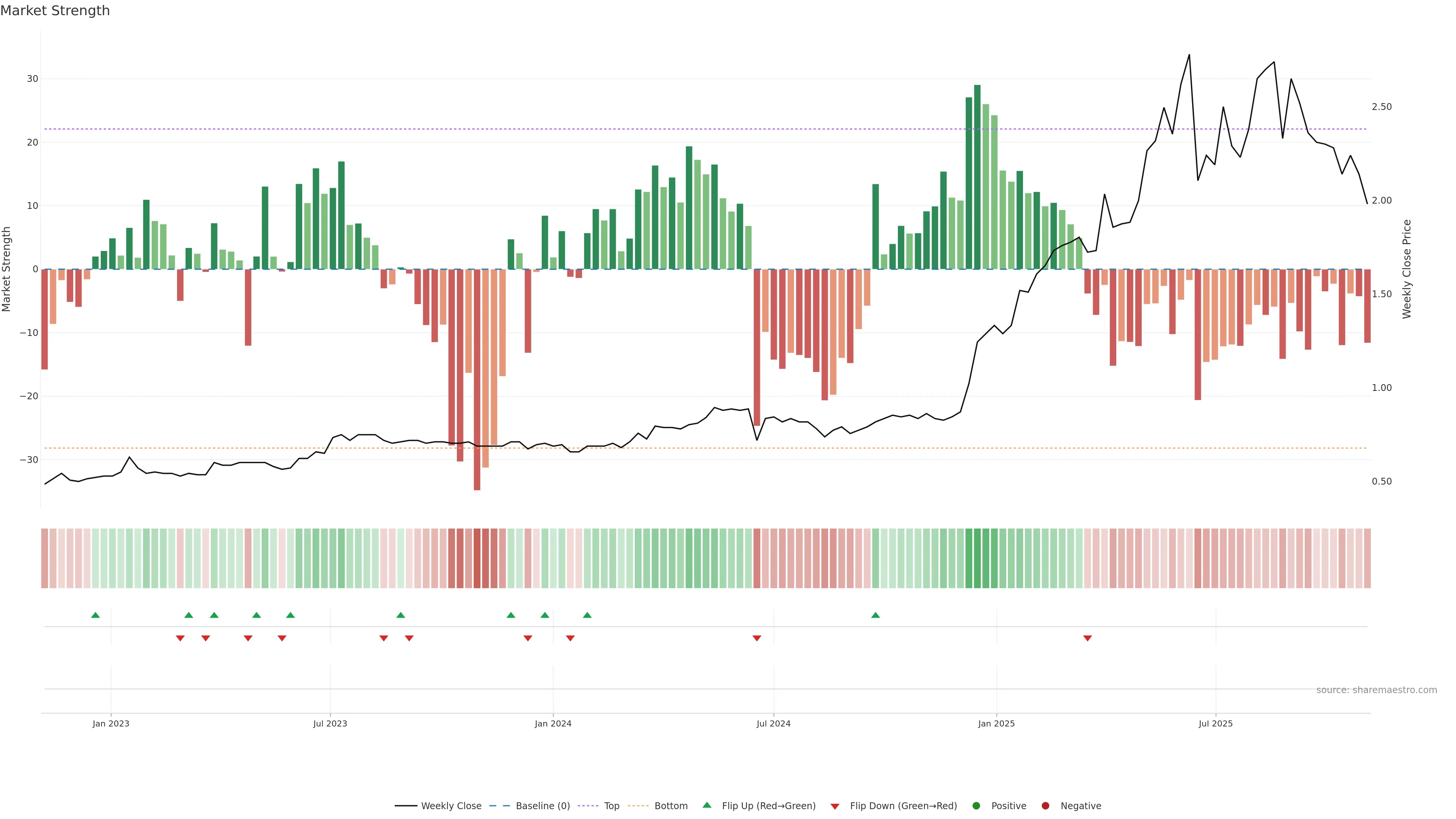Click the Market Strength chart title

[x=55, y=11]
